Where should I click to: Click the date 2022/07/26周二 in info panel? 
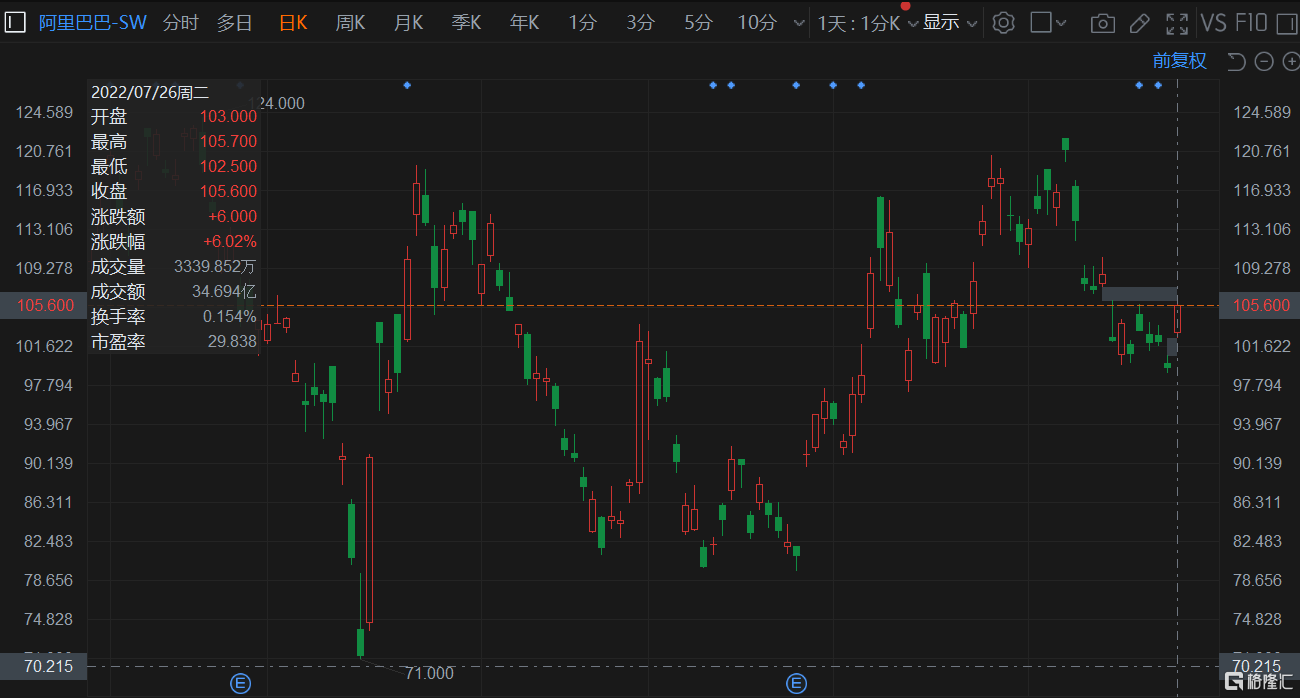150,92
